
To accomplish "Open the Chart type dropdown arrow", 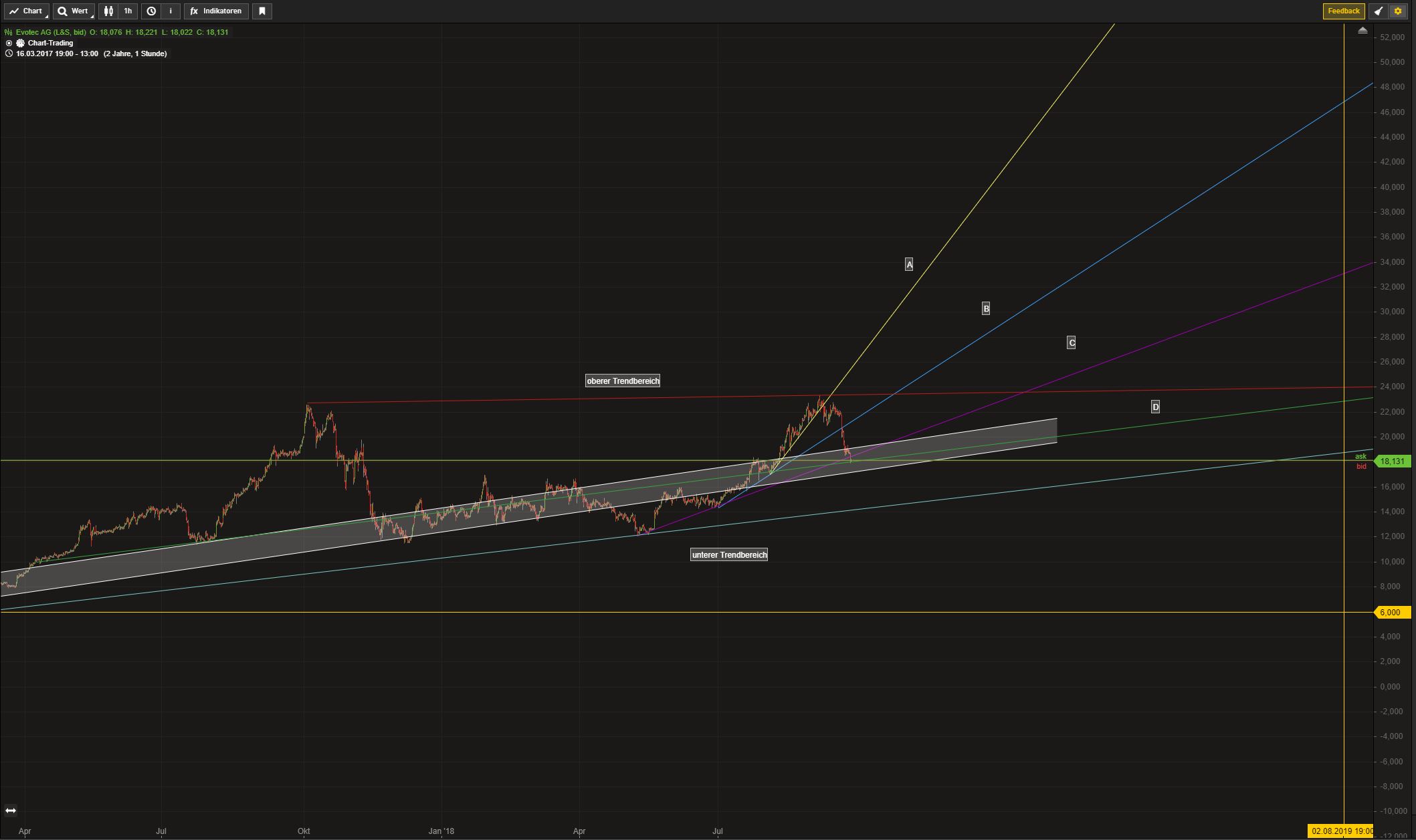I will tap(47, 15).
